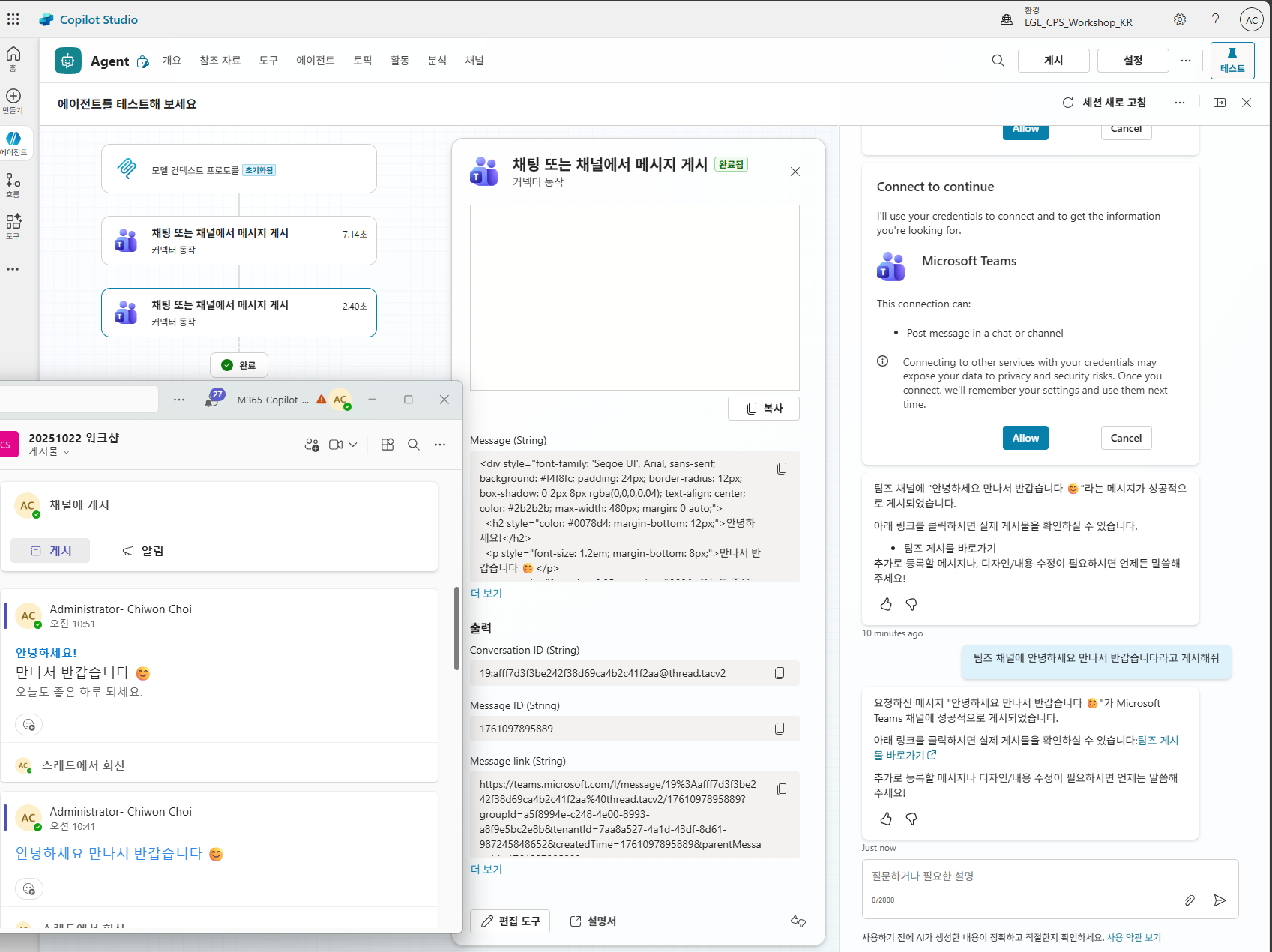Click 편집 도구 button
The image size is (1272, 952).
pyautogui.click(x=510, y=921)
